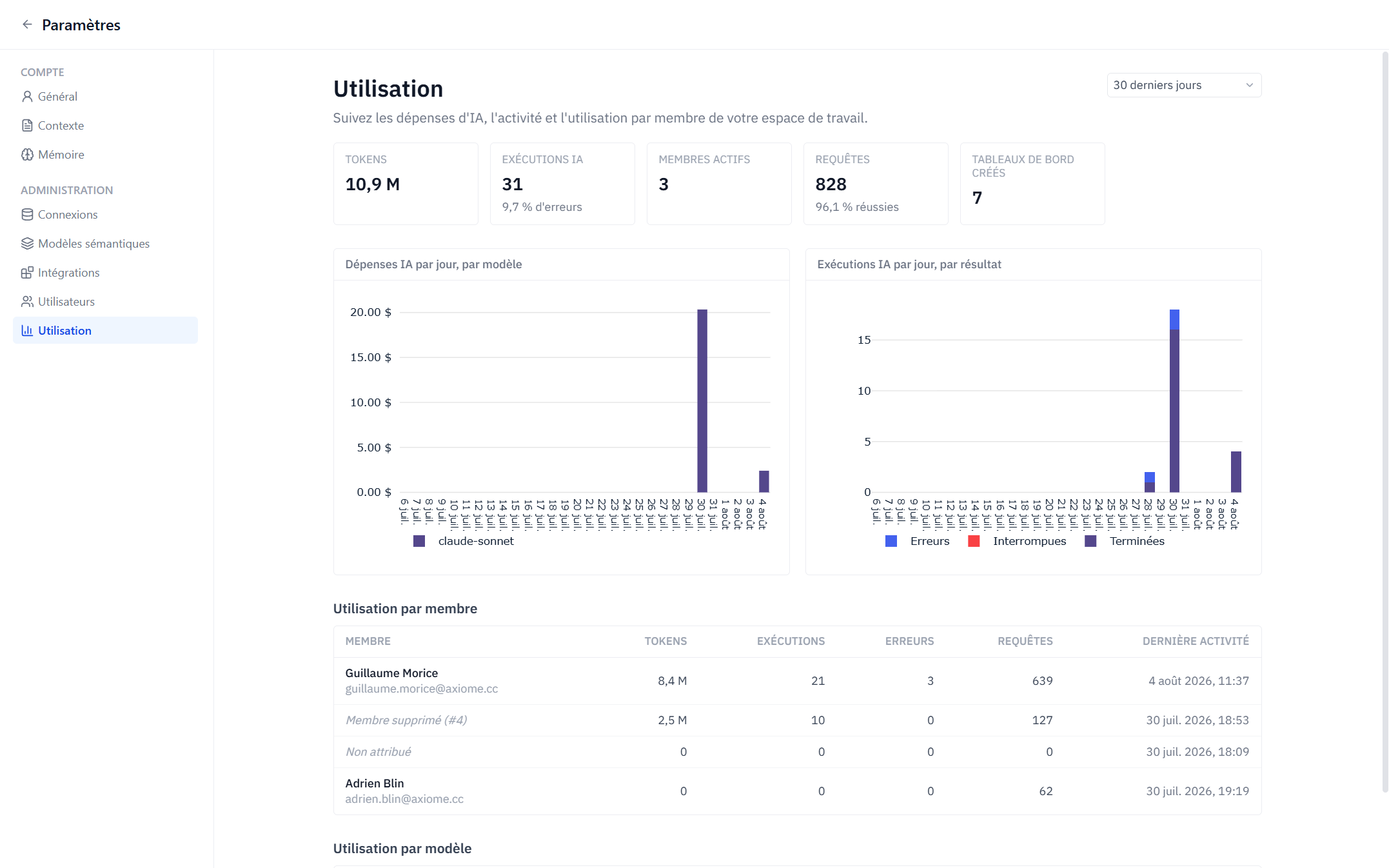Click guillaume.morice@axiome.cc email
The image size is (1389, 868).
coord(422,689)
